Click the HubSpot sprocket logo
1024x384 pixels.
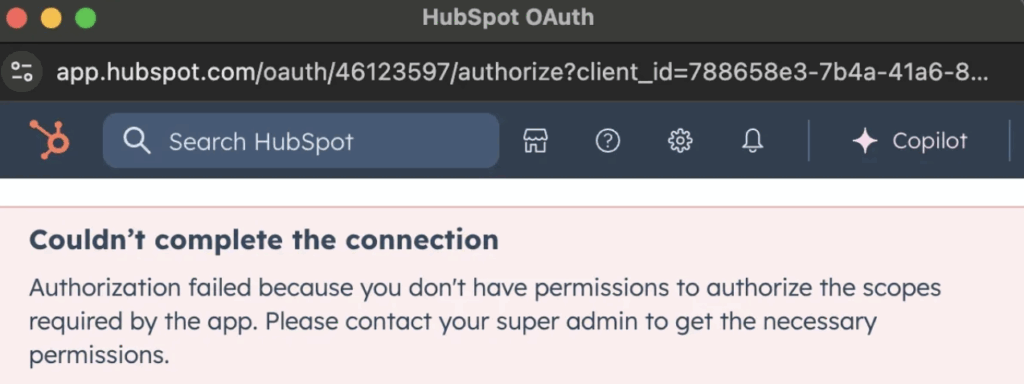tap(50, 140)
